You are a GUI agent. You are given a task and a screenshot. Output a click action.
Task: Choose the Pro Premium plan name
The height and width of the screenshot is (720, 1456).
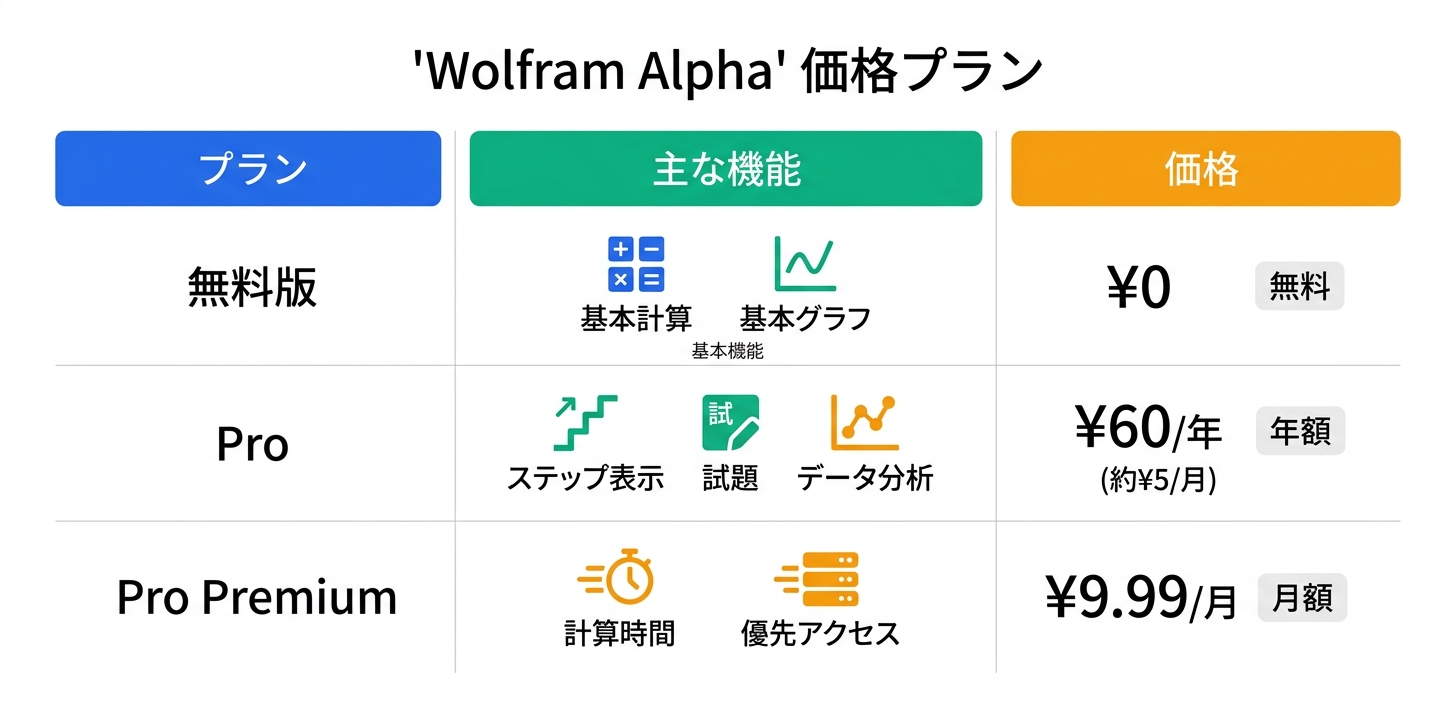point(257,598)
